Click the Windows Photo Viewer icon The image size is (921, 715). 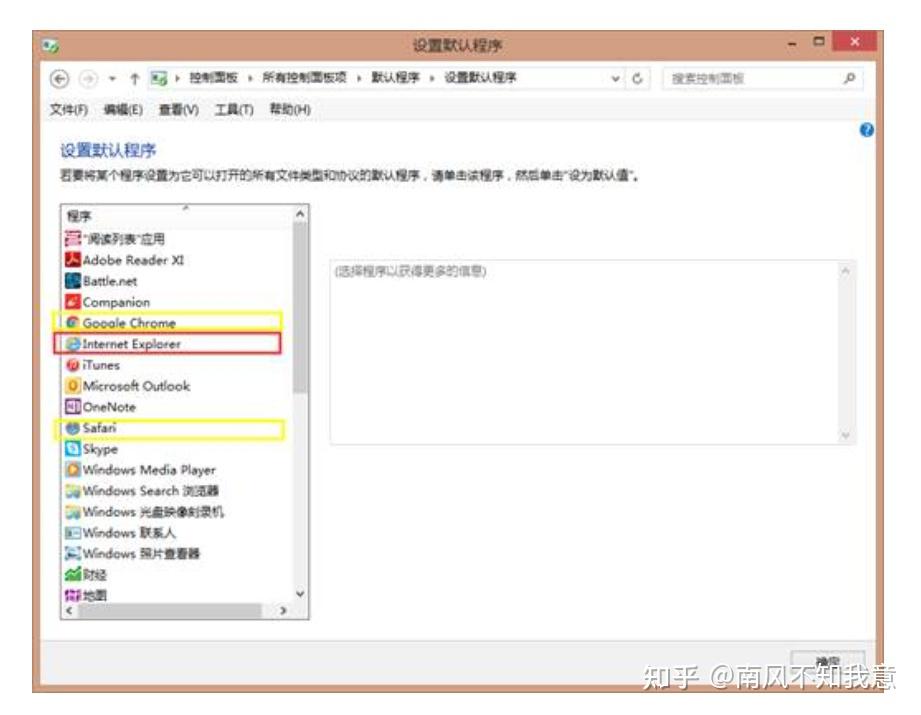[72, 553]
